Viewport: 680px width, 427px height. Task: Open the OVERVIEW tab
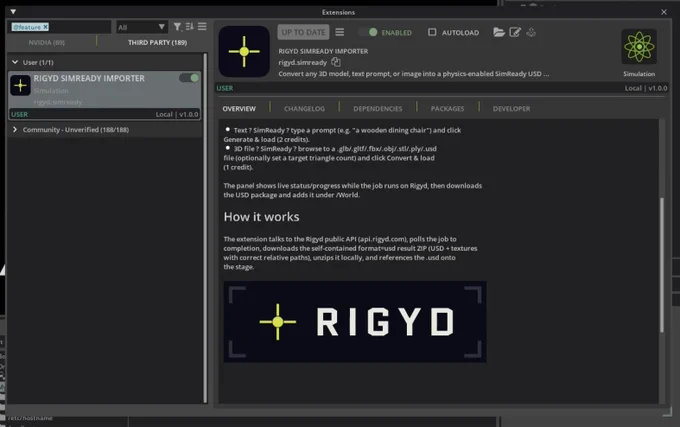239,109
